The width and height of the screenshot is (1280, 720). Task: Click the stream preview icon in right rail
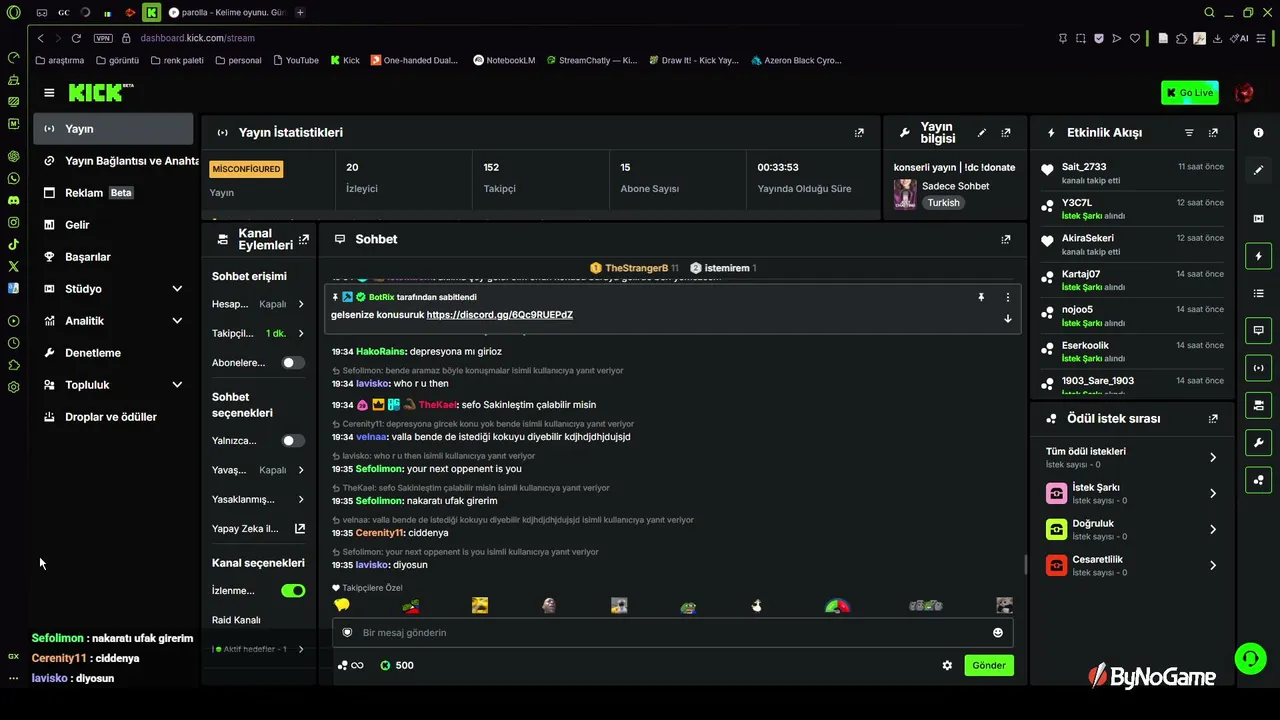[x=1259, y=219]
